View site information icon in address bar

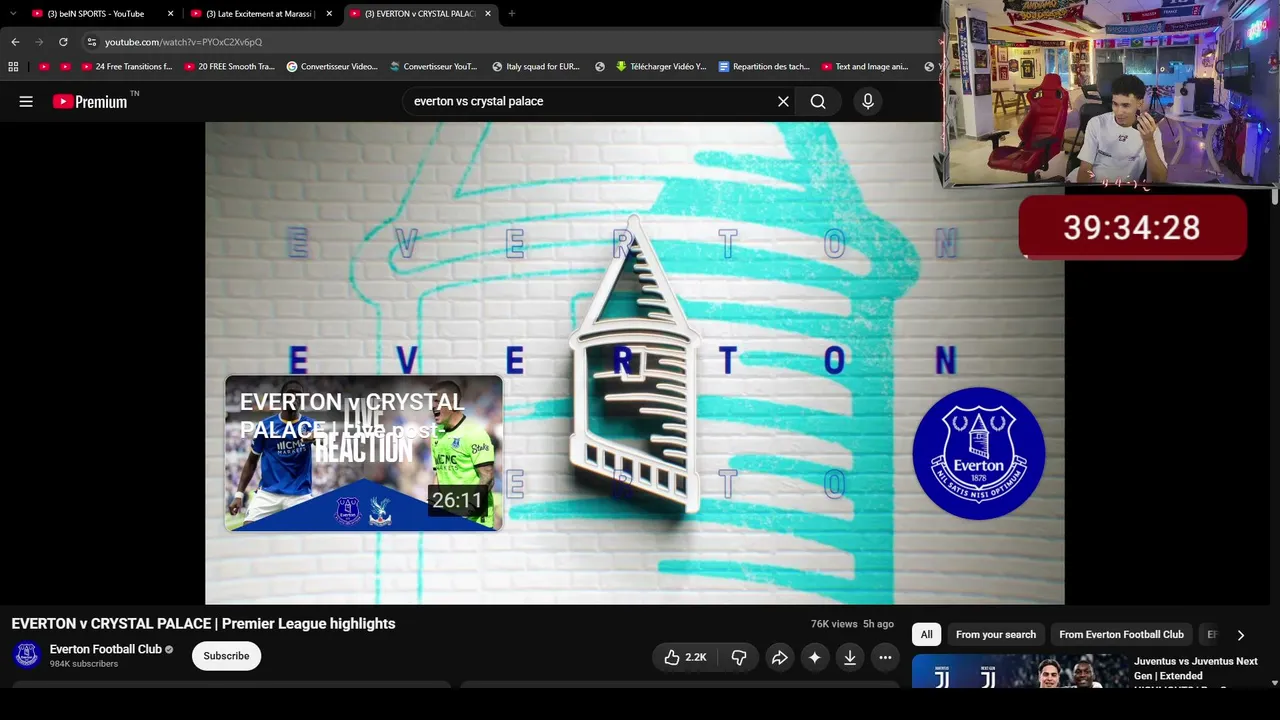click(91, 42)
